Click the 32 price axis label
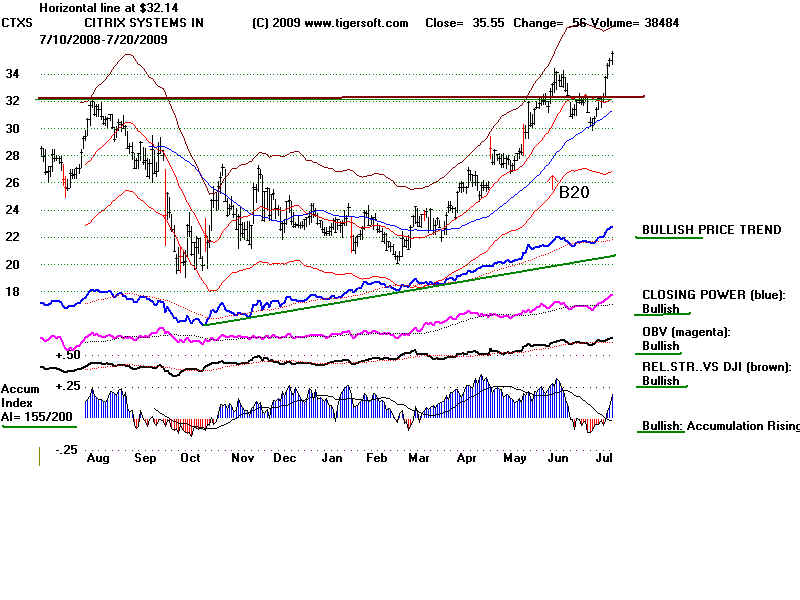The image size is (800, 600). [x=13, y=101]
